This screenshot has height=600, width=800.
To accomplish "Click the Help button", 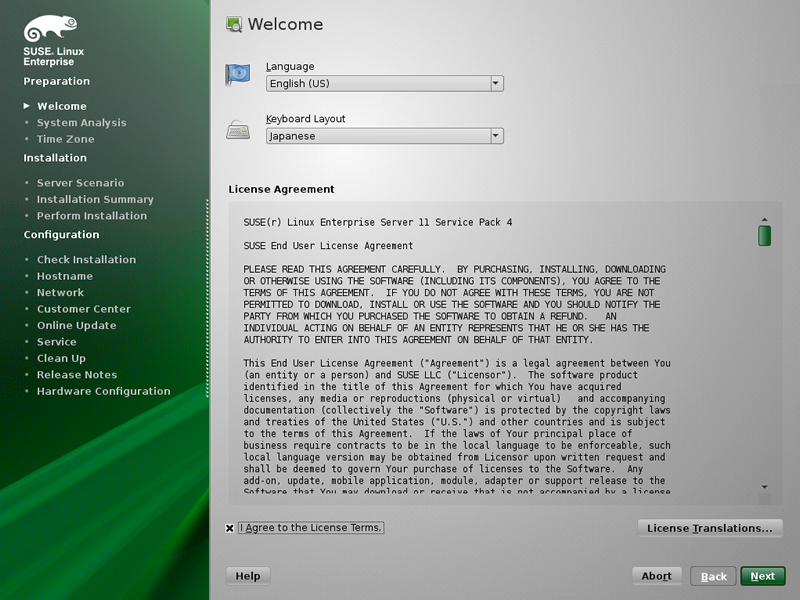I will (x=248, y=576).
